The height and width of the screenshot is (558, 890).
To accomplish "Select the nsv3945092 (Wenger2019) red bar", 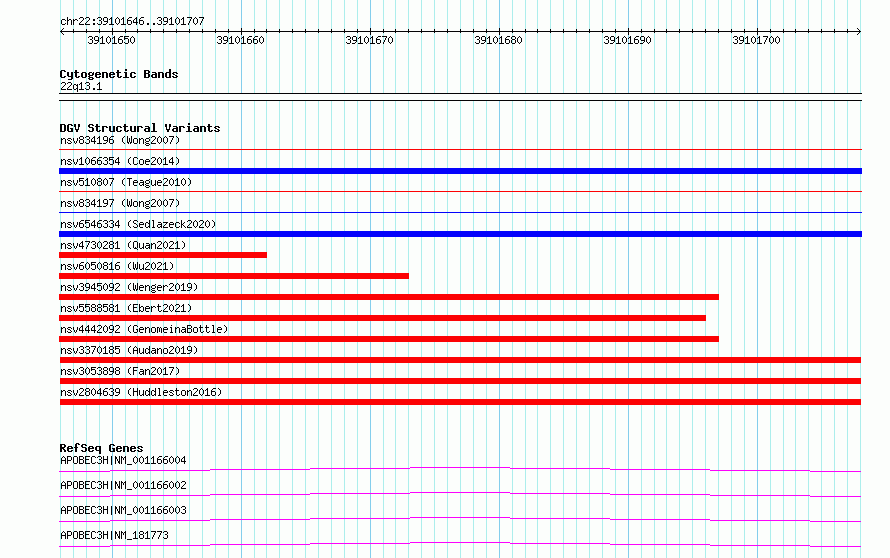I will pyautogui.click(x=389, y=297).
